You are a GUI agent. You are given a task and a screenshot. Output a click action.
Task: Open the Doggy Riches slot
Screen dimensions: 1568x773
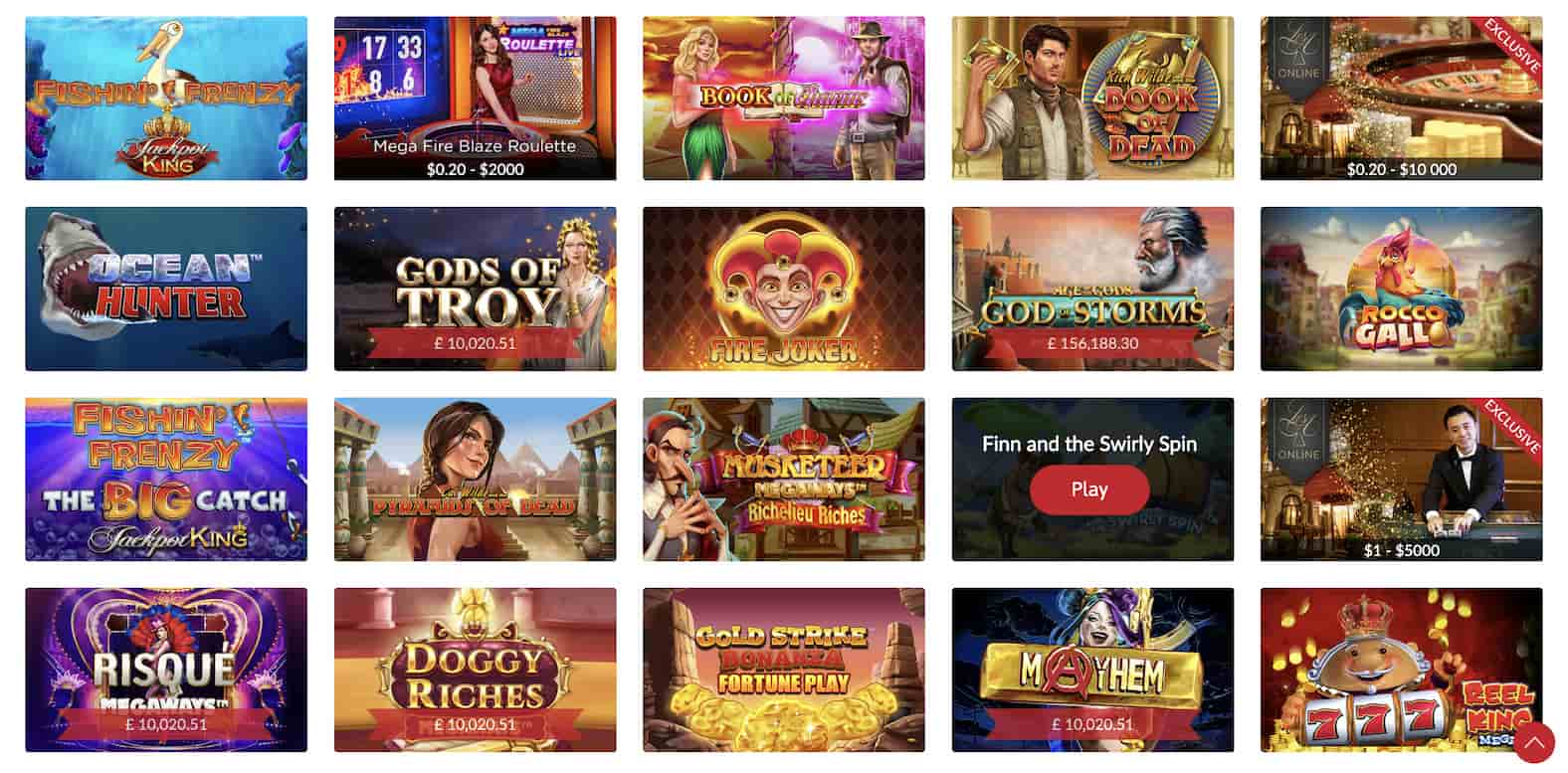[x=475, y=670]
